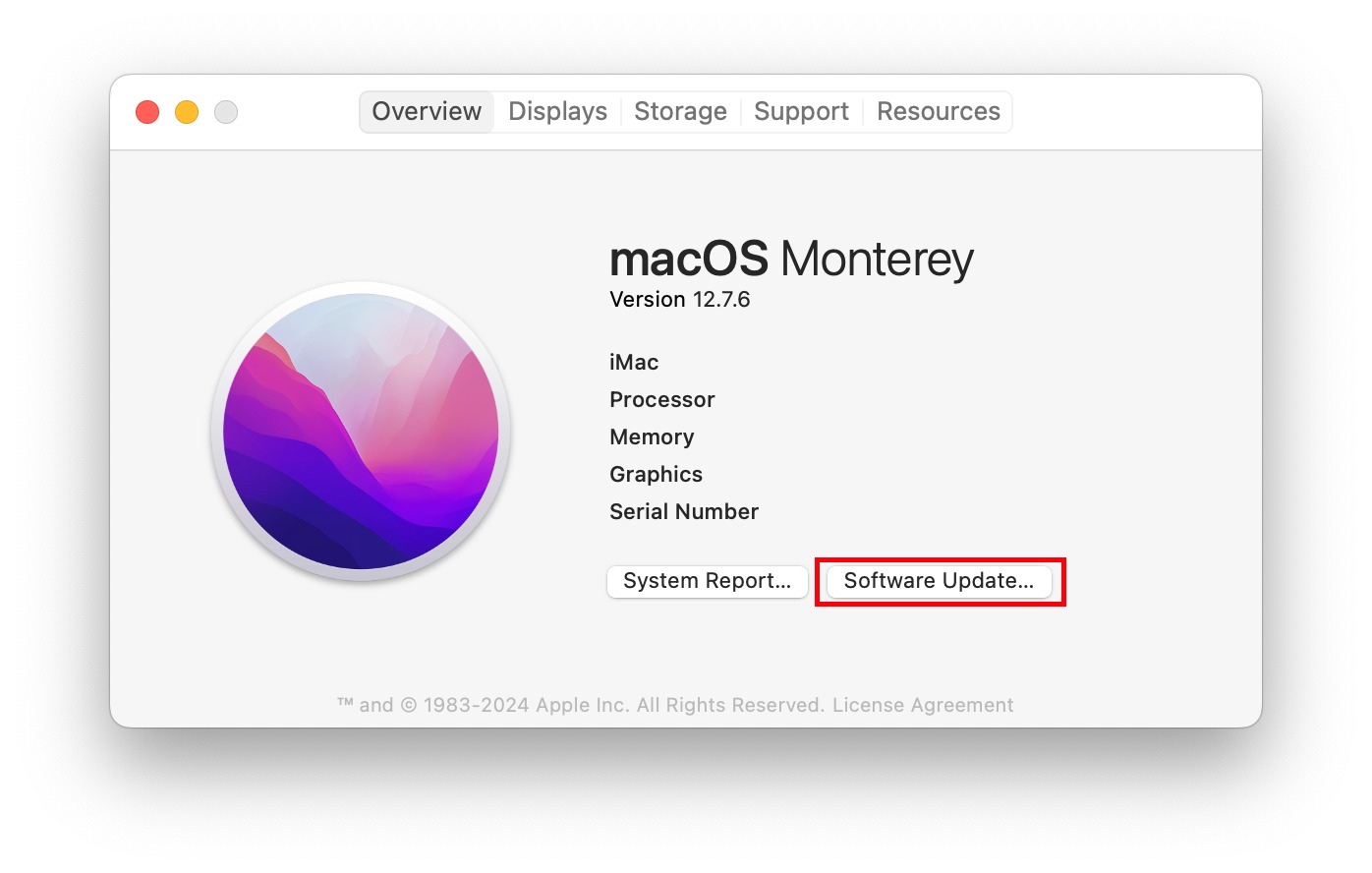Open the License Agreement

[923, 705]
